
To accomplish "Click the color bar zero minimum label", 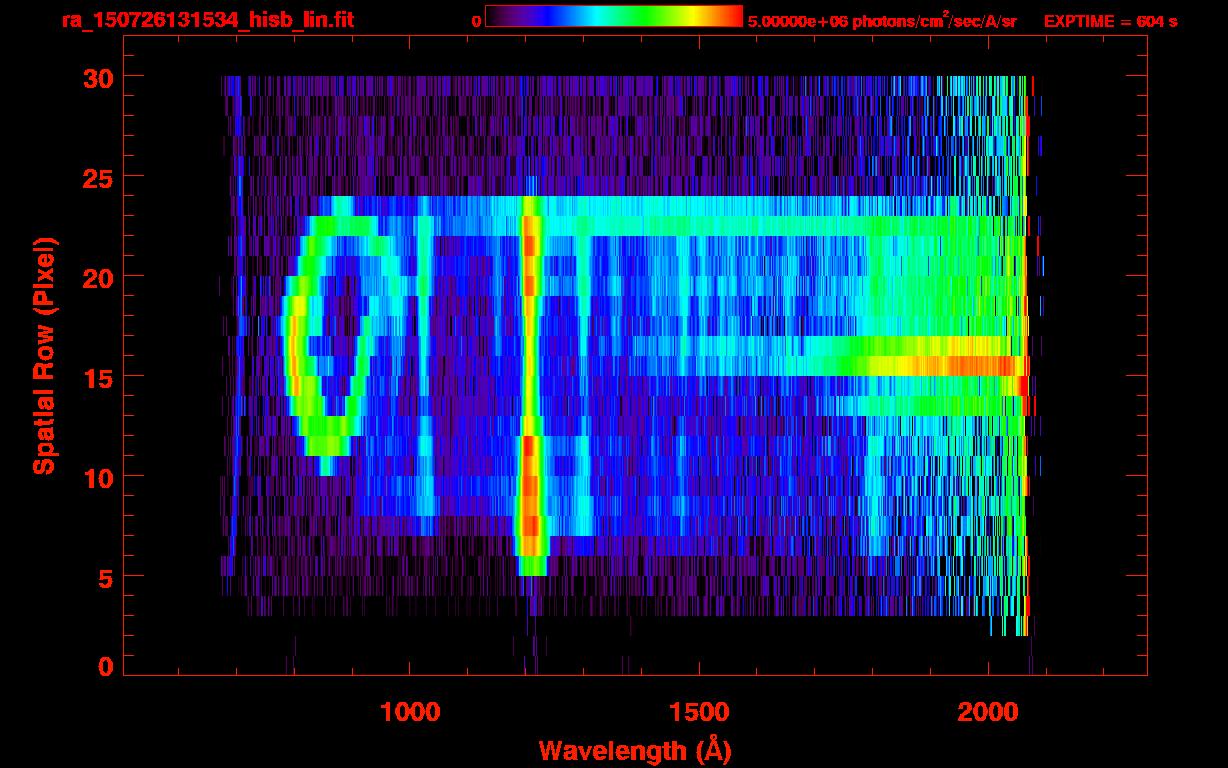I will click(x=476, y=21).
